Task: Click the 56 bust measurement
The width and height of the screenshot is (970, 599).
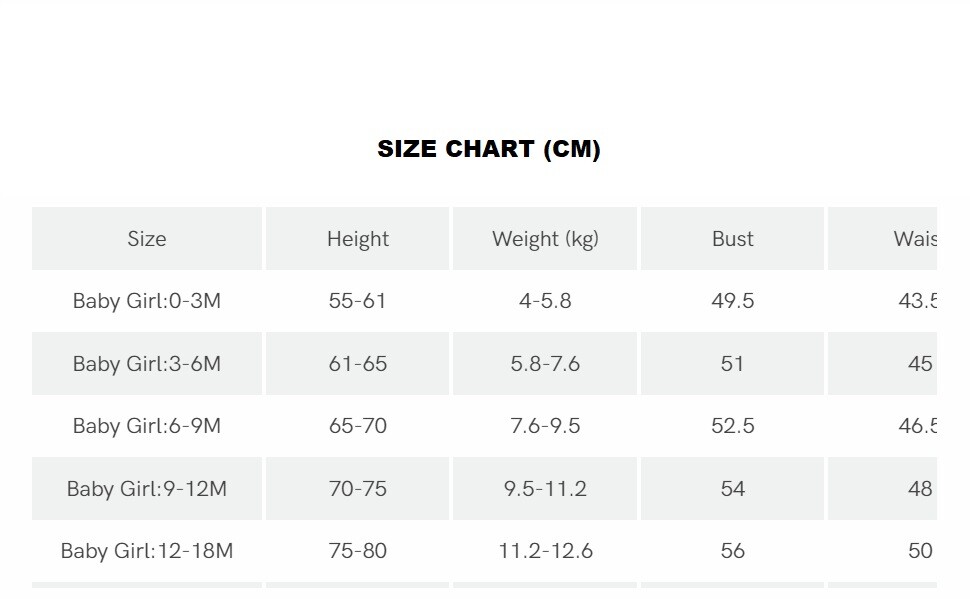Action: click(x=732, y=551)
